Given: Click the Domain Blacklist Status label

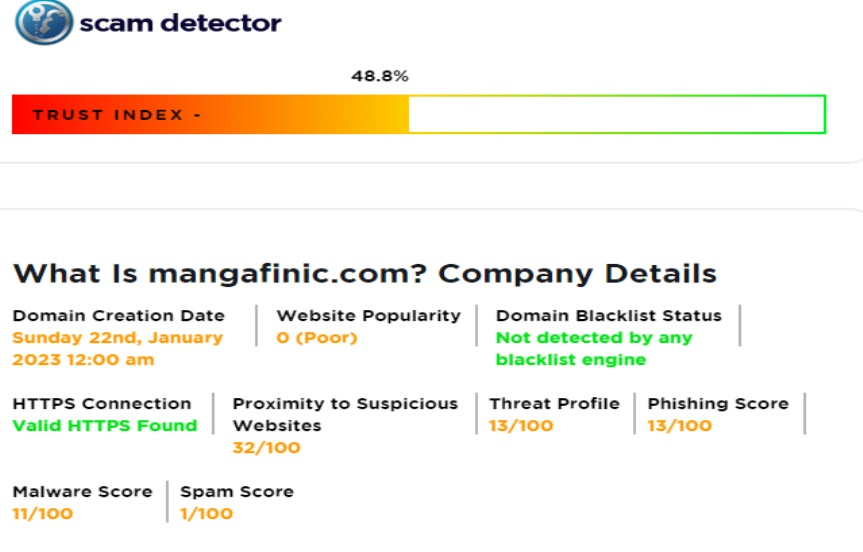Looking at the screenshot, I should [x=608, y=315].
